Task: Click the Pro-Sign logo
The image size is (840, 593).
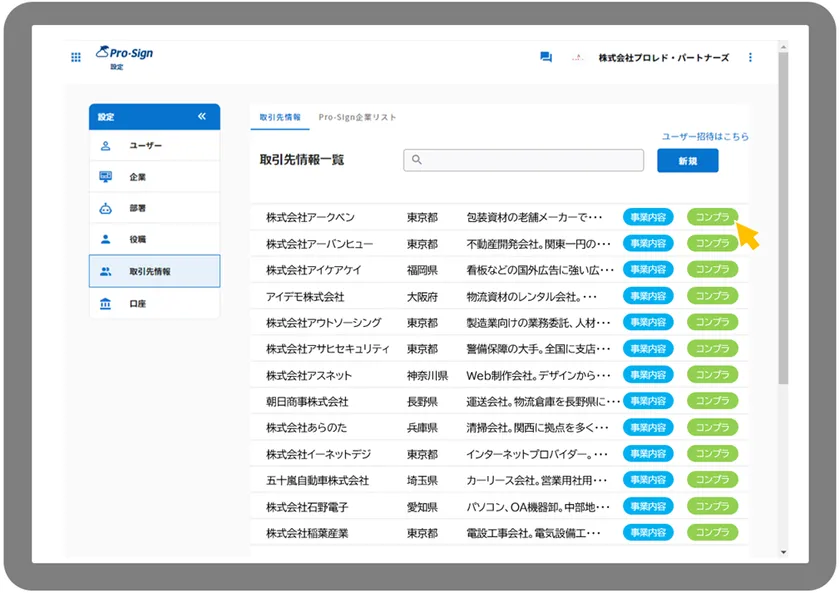Action: click(124, 53)
